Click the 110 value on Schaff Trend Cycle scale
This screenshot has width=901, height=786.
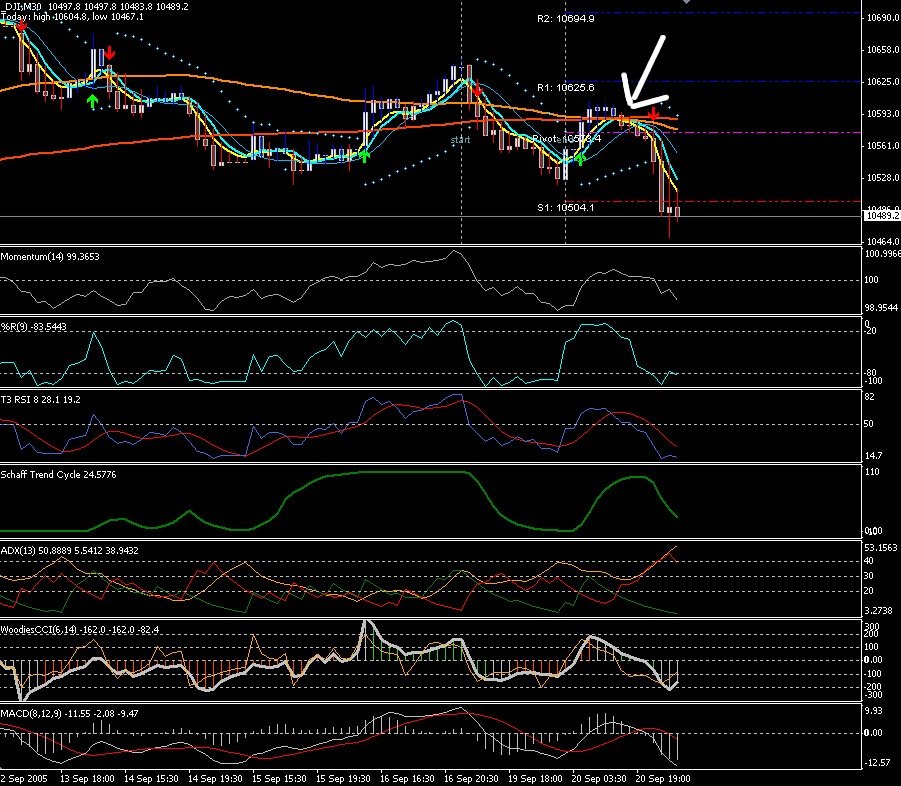(x=872, y=472)
